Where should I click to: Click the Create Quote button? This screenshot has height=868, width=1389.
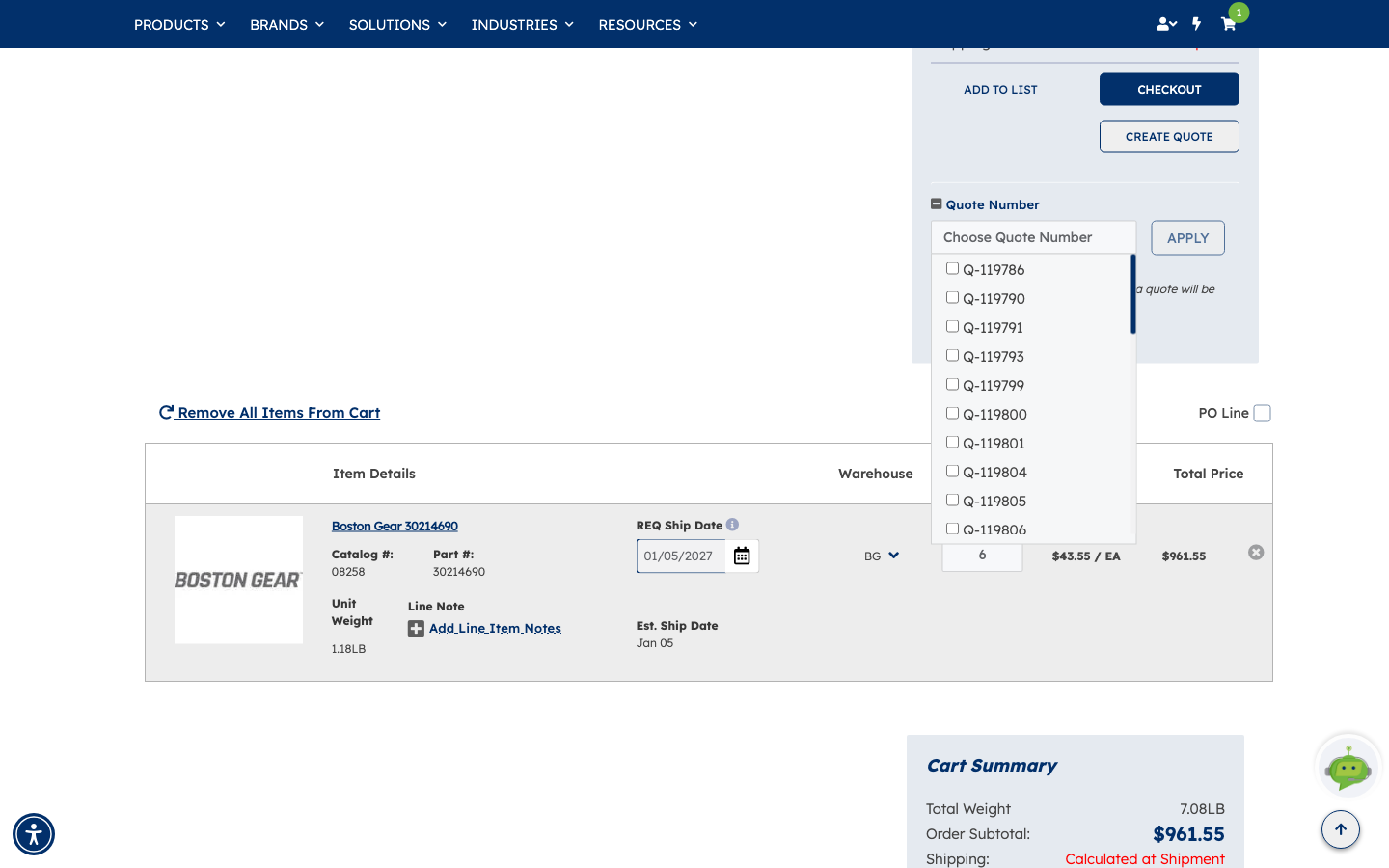[1169, 137]
